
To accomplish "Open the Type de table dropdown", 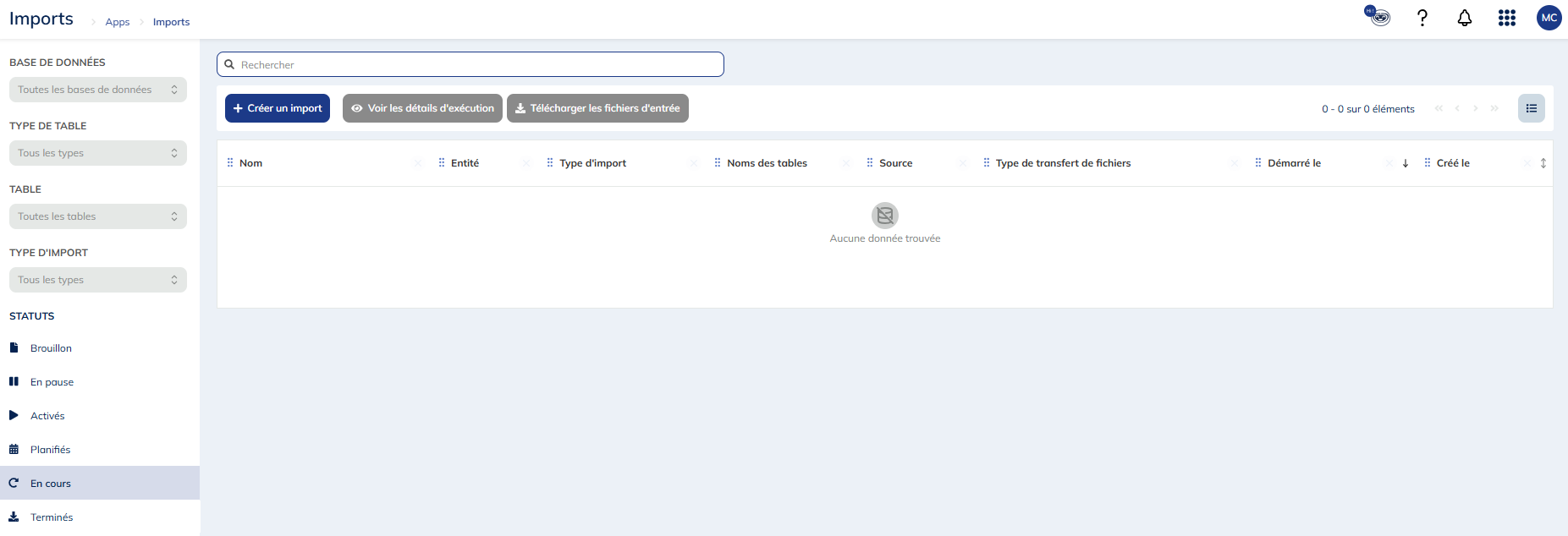I will [98, 153].
